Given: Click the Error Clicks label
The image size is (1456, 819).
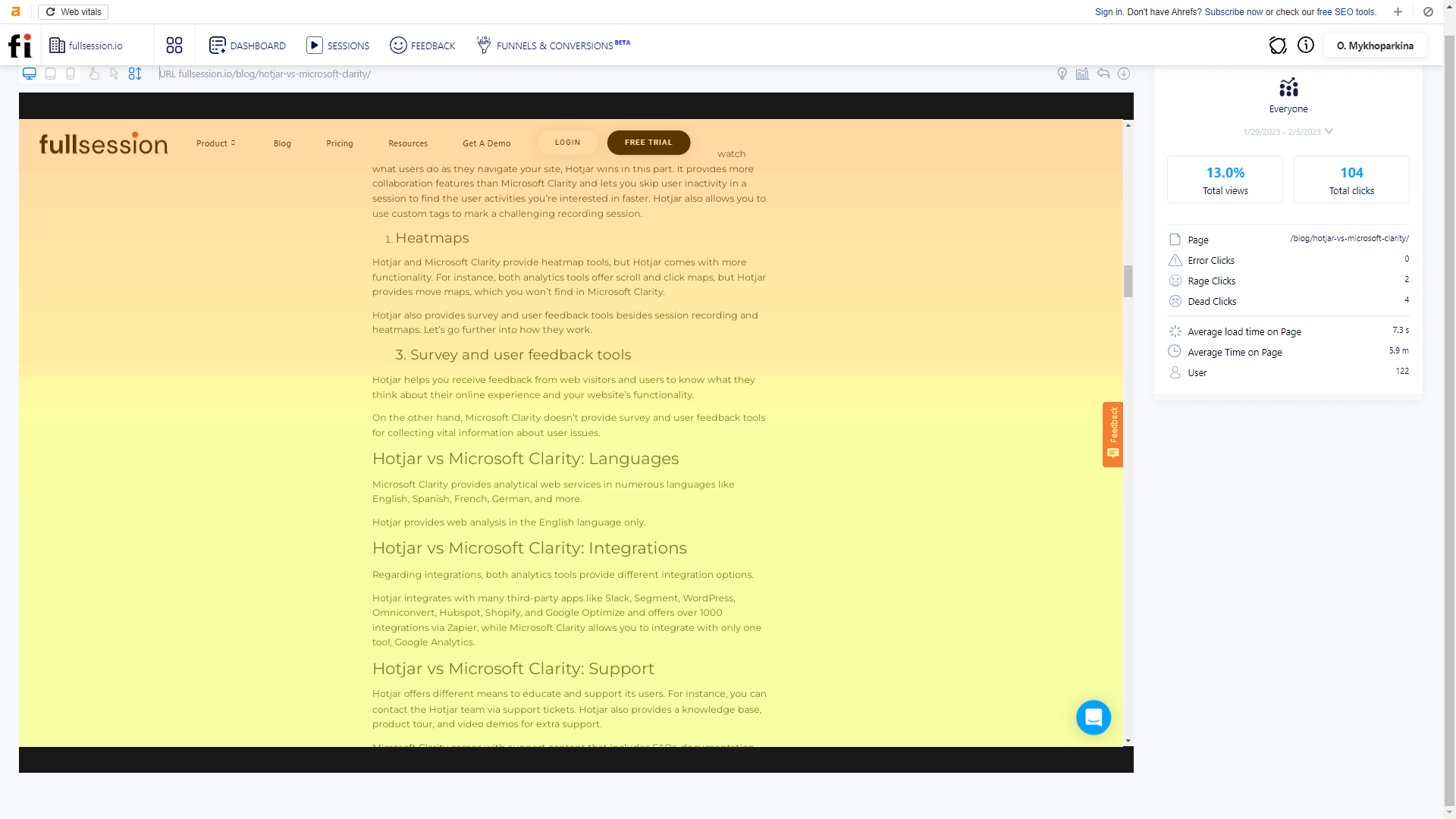Looking at the screenshot, I should click(1211, 260).
